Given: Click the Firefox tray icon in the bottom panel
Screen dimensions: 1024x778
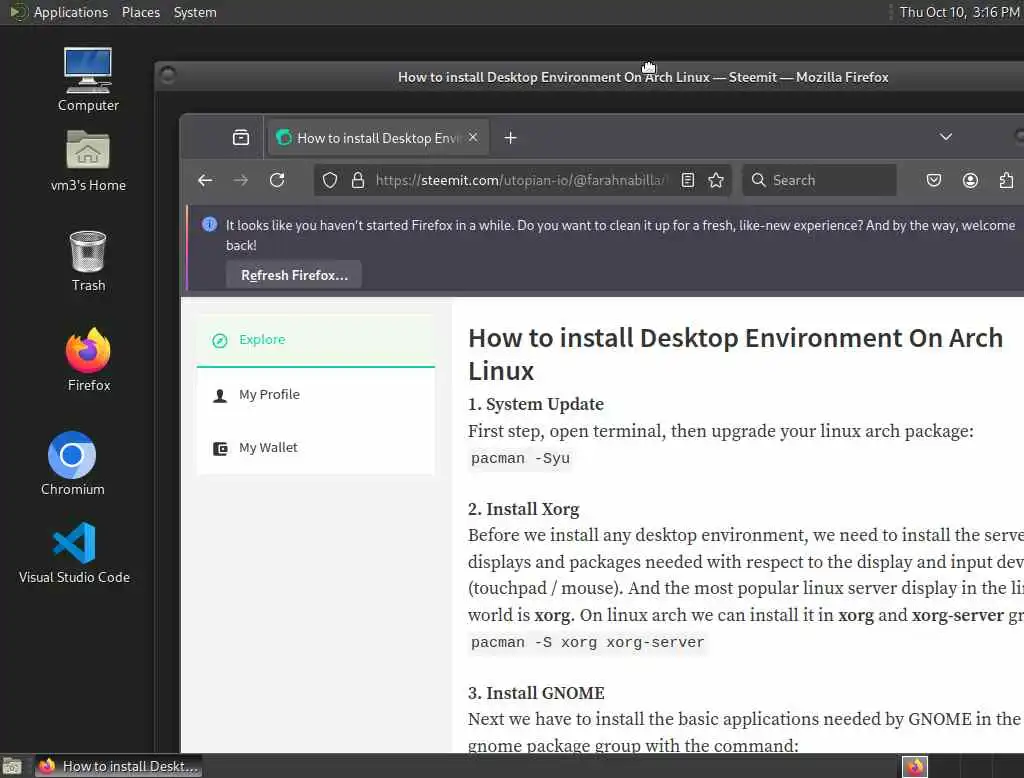Looking at the screenshot, I should pos(914,766).
